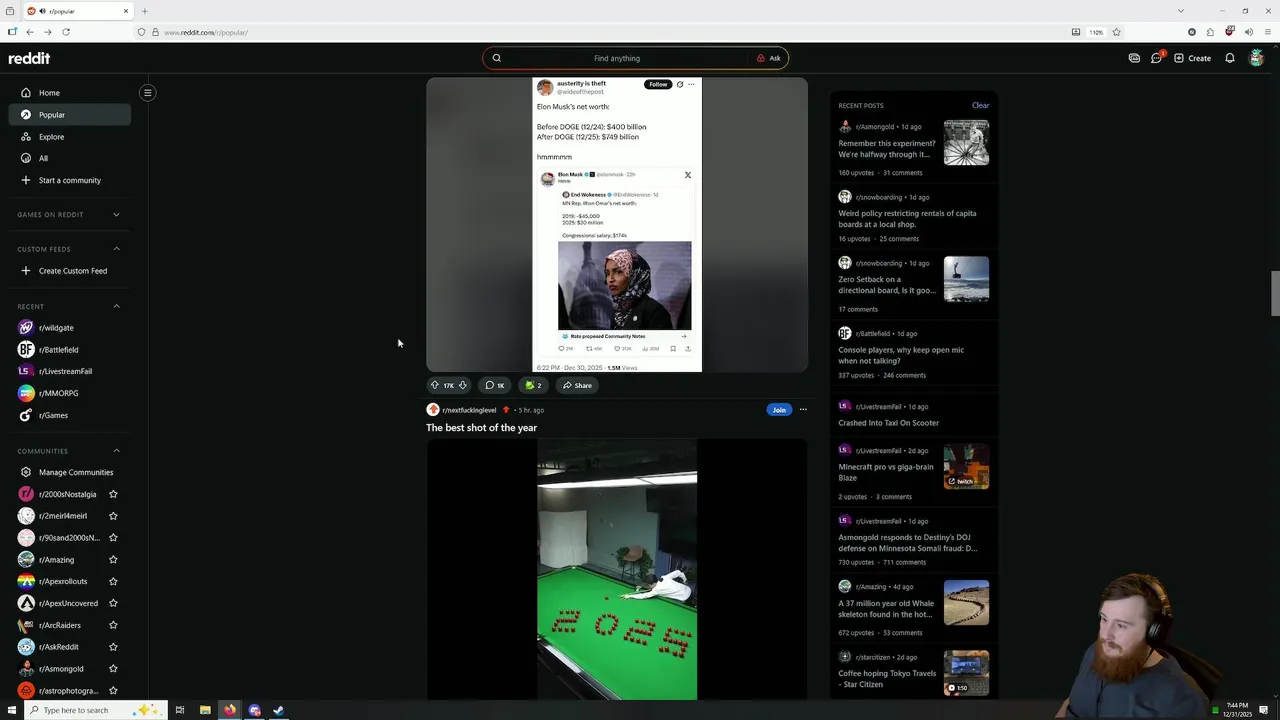Toggle favorite star for r/Amazing
Image resolution: width=1280 pixels, height=720 pixels.
113,560
